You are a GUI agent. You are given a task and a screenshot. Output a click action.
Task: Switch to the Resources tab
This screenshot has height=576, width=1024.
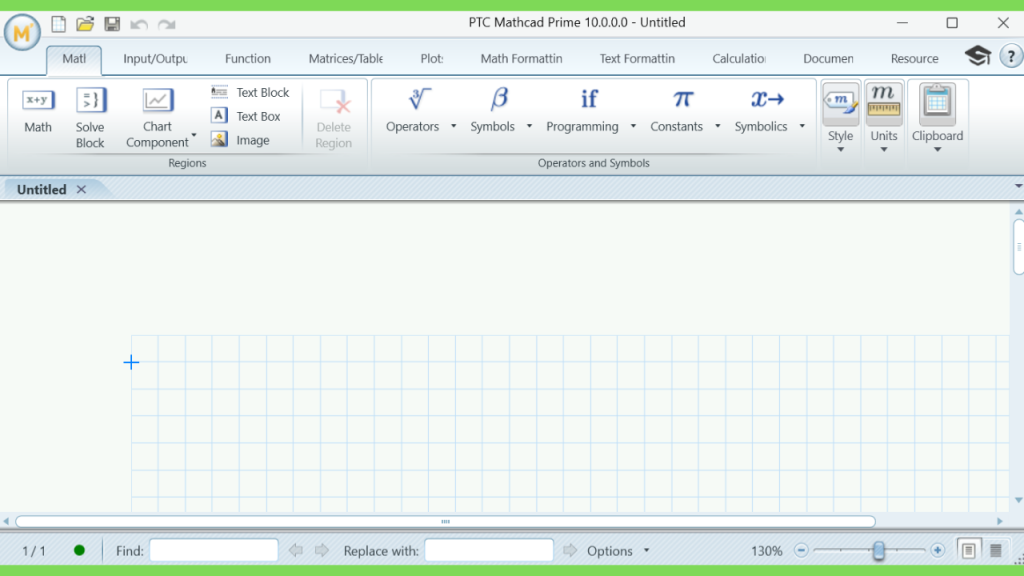(914, 59)
